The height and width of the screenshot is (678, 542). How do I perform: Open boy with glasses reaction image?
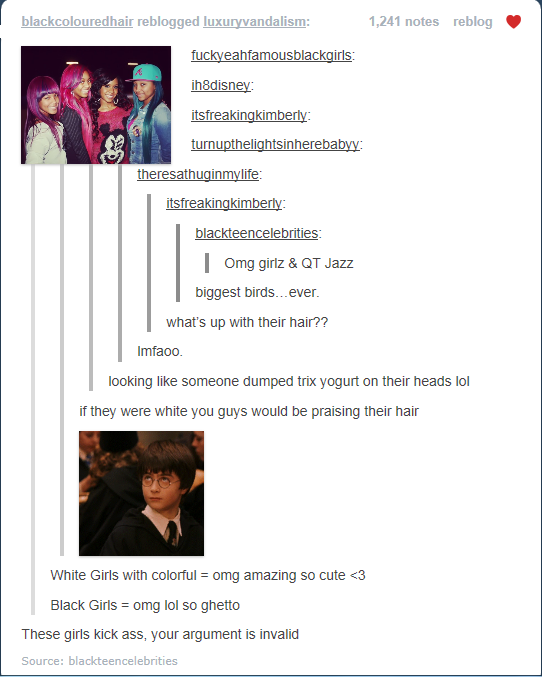tap(141, 493)
